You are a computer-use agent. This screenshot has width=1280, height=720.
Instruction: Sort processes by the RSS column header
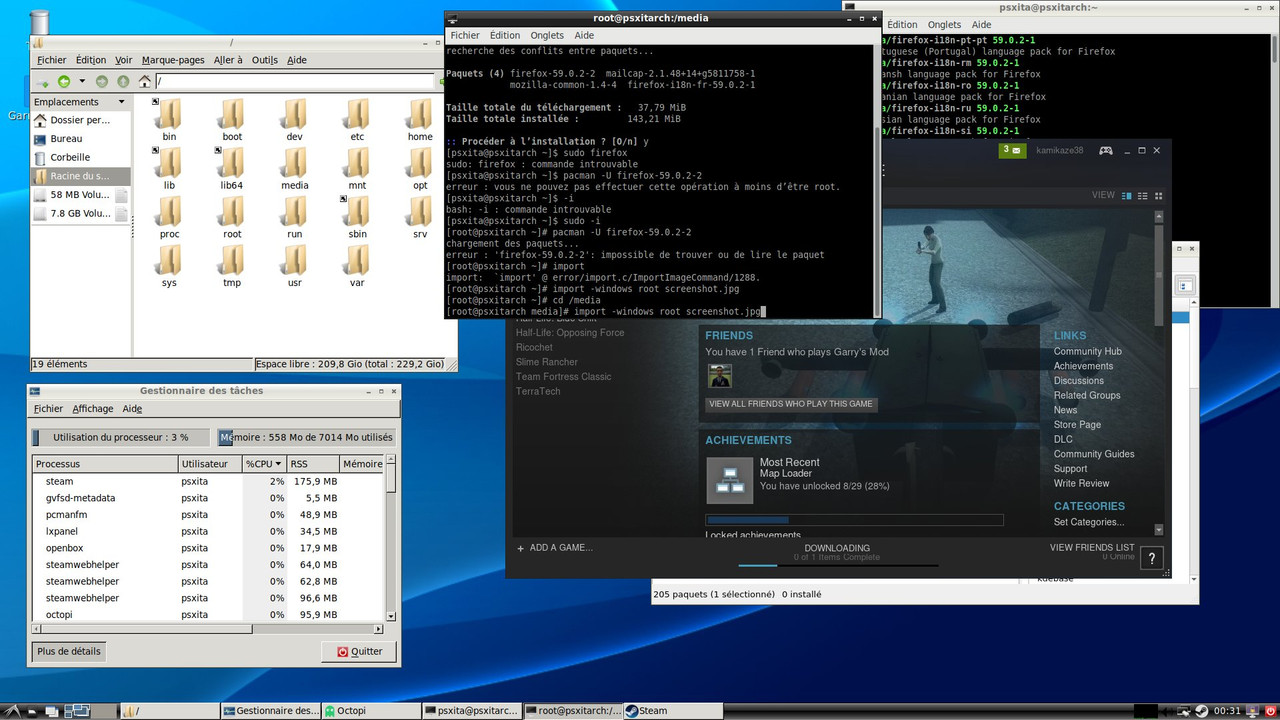click(x=312, y=464)
